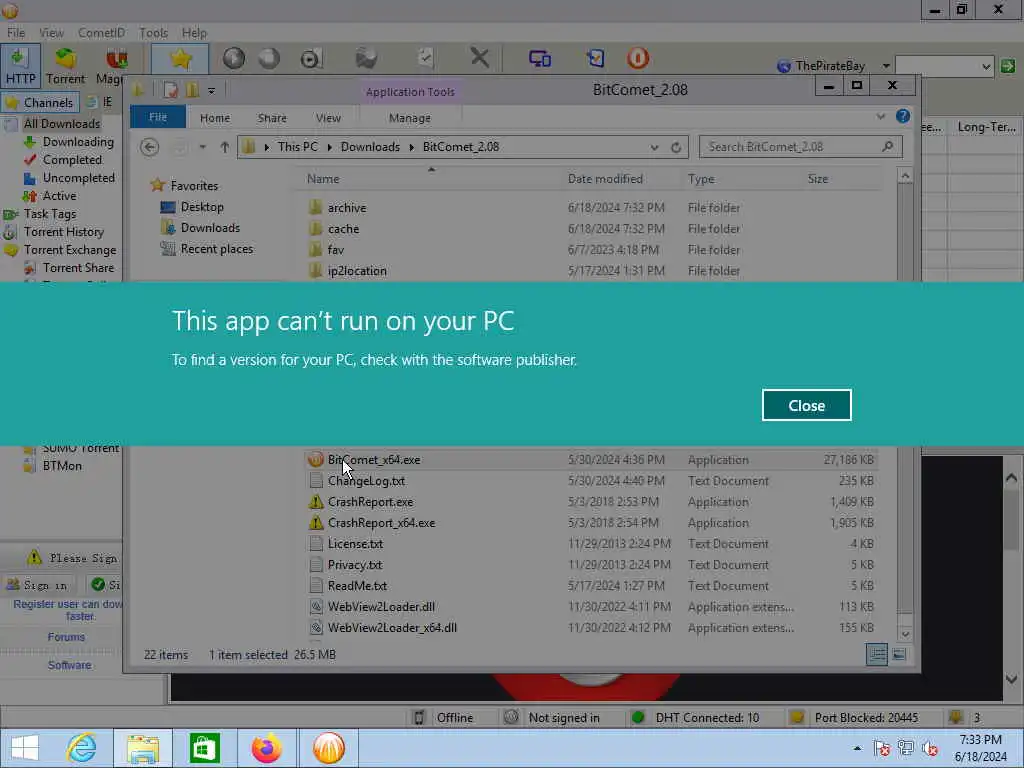
Task: Click the Explorer back navigation arrow
Action: (x=150, y=147)
